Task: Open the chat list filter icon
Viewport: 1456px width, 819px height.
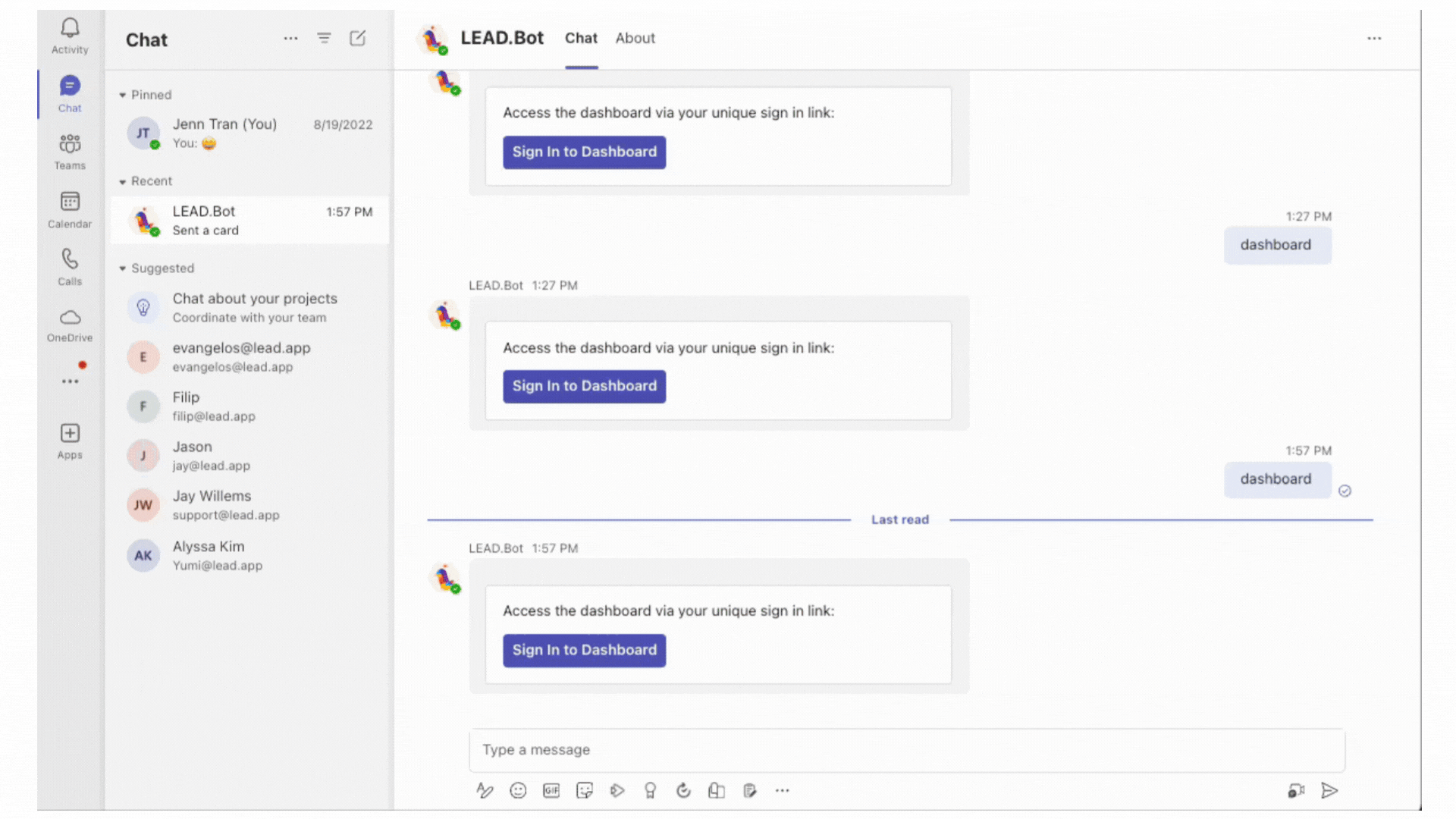Action: [x=324, y=39]
